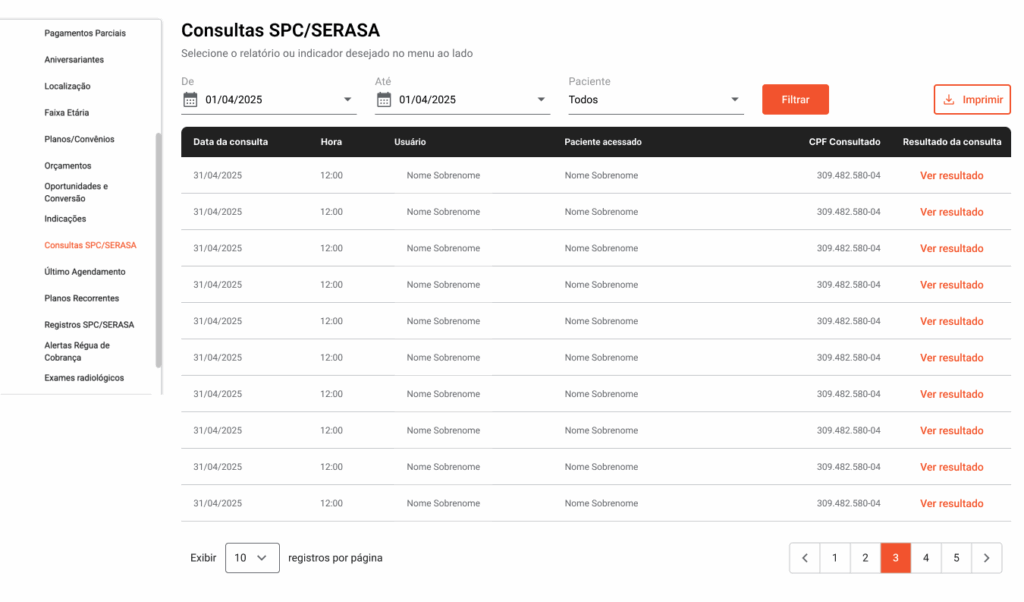Click CPF Consultado column header

coord(844,142)
